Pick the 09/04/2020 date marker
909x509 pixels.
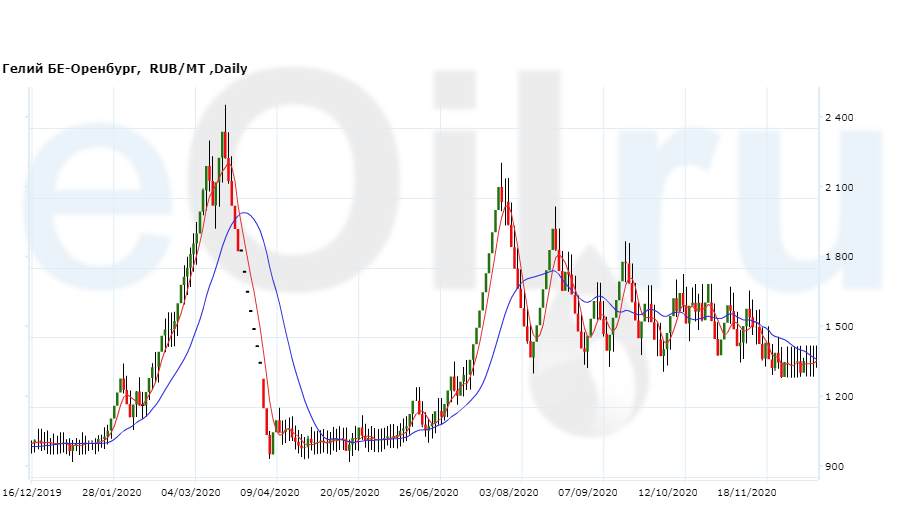point(270,493)
